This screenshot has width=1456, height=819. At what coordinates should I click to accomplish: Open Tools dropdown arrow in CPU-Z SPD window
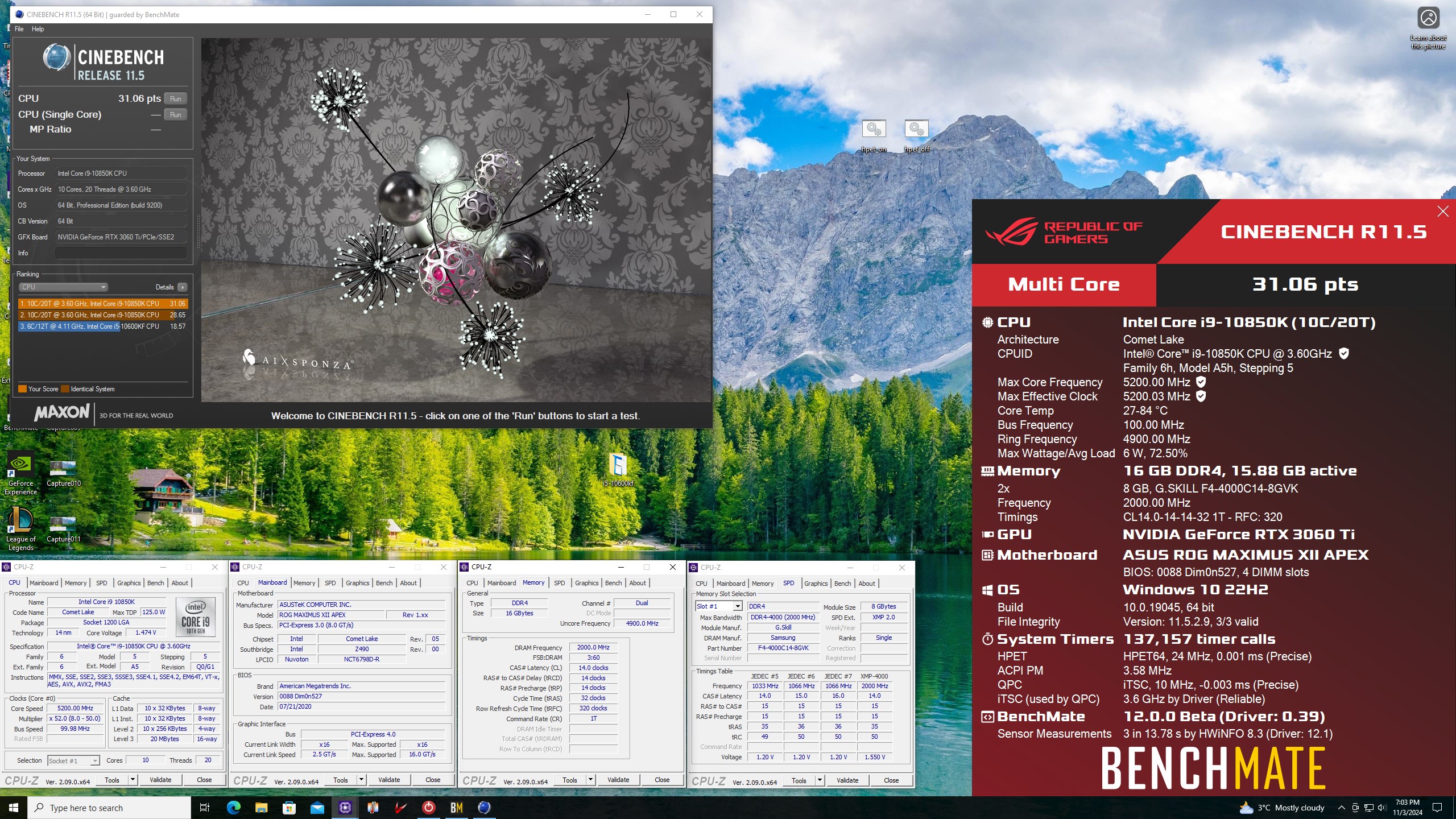[x=820, y=780]
